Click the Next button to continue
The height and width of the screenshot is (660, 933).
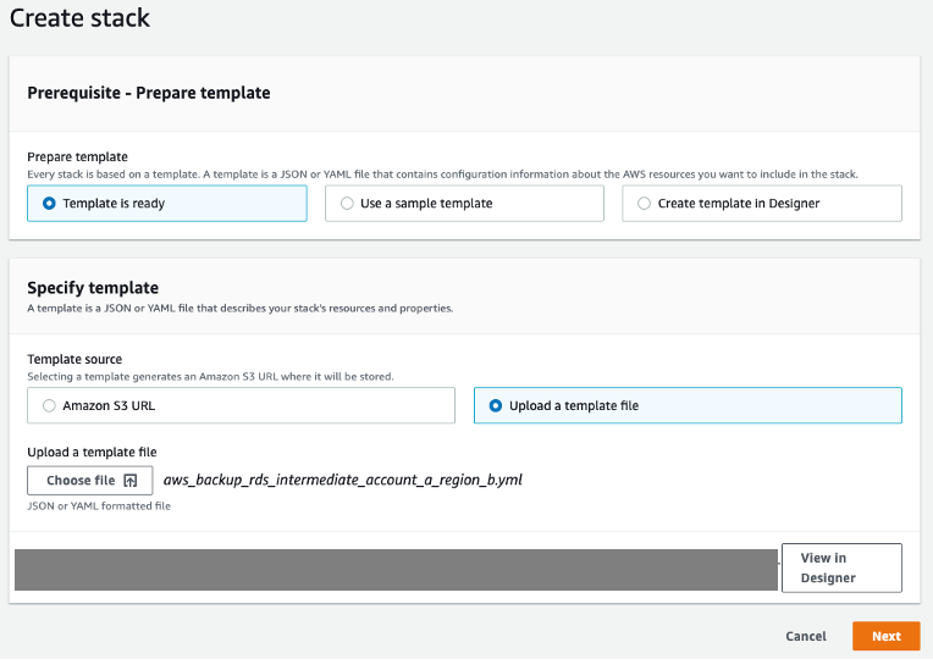pyautogui.click(x=886, y=636)
